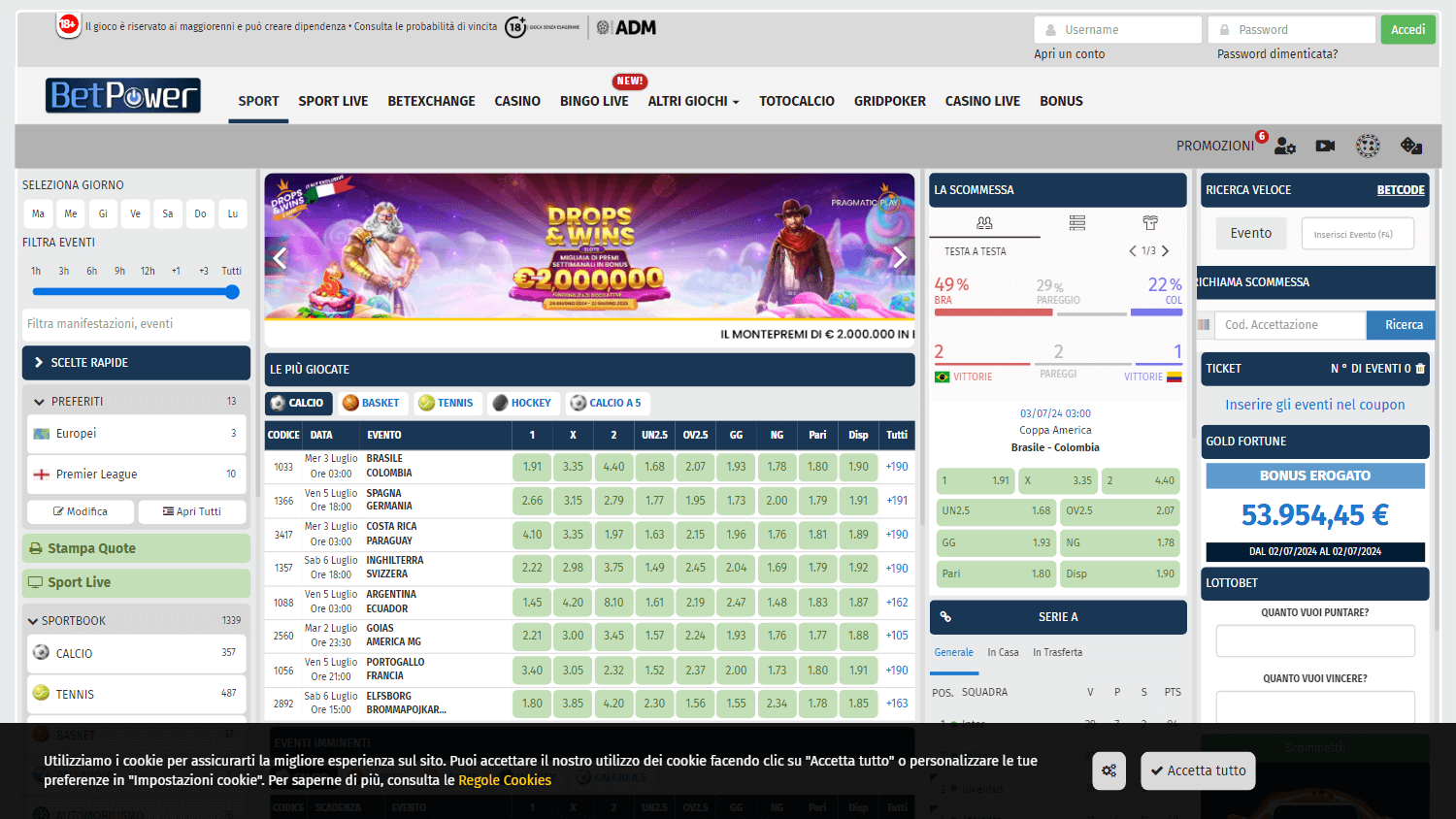
Task: Select the TENNIS sport filter
Action: coord(446,403)
